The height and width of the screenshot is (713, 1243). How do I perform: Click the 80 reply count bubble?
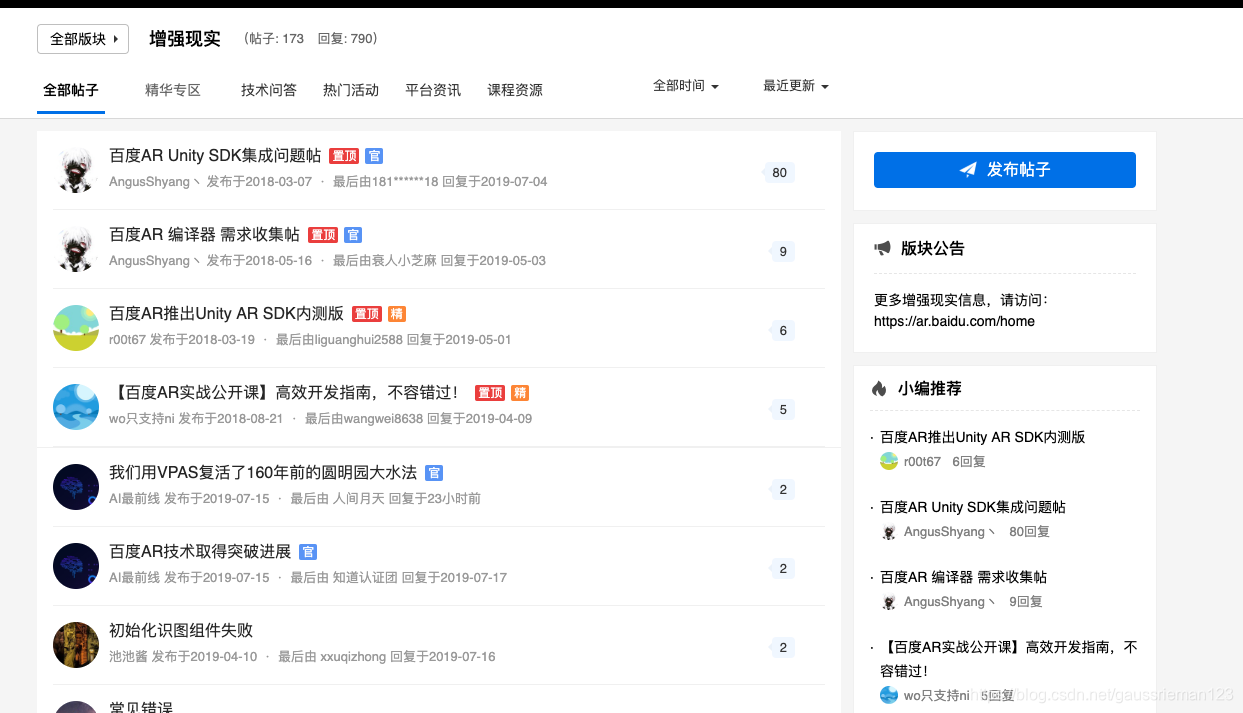click(x=779, y=172)
